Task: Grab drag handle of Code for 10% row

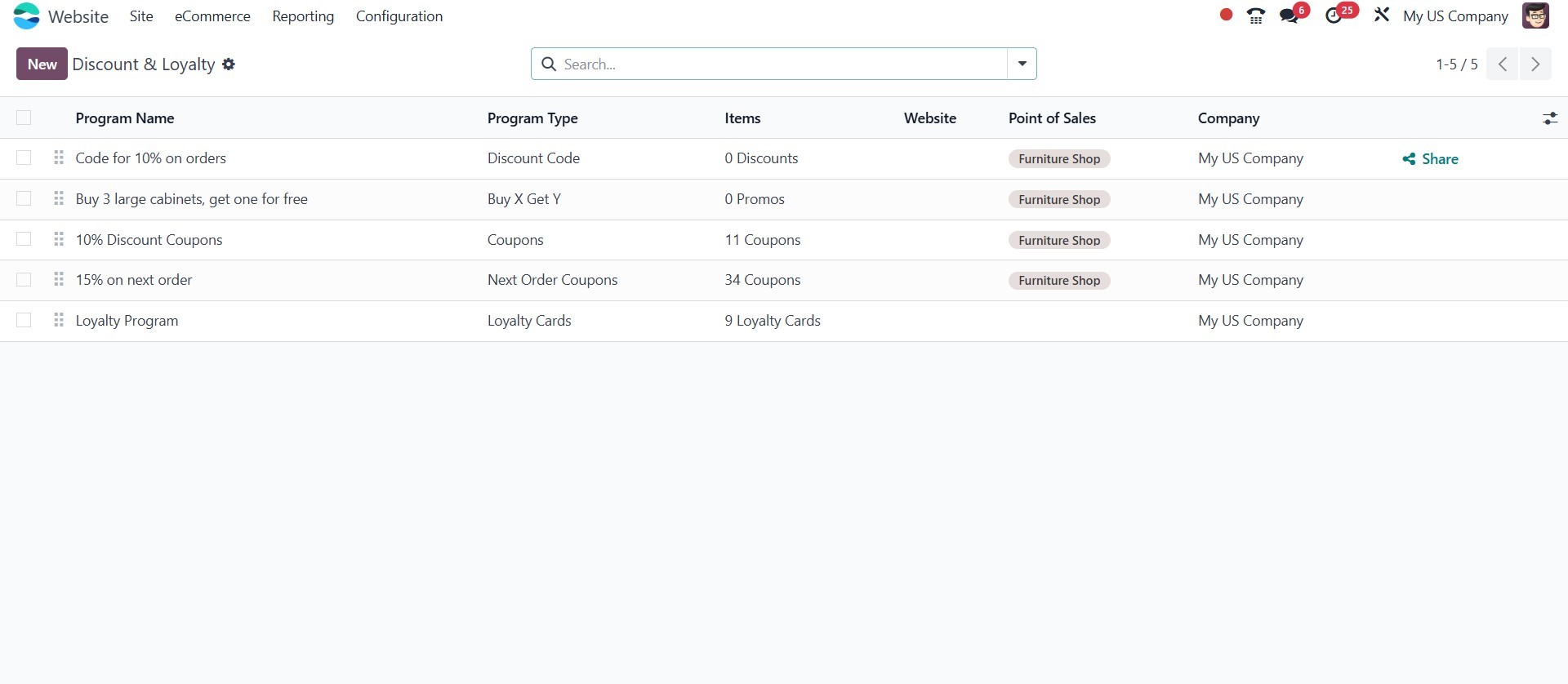Action: pyautogui.click(x=59, y=158)
